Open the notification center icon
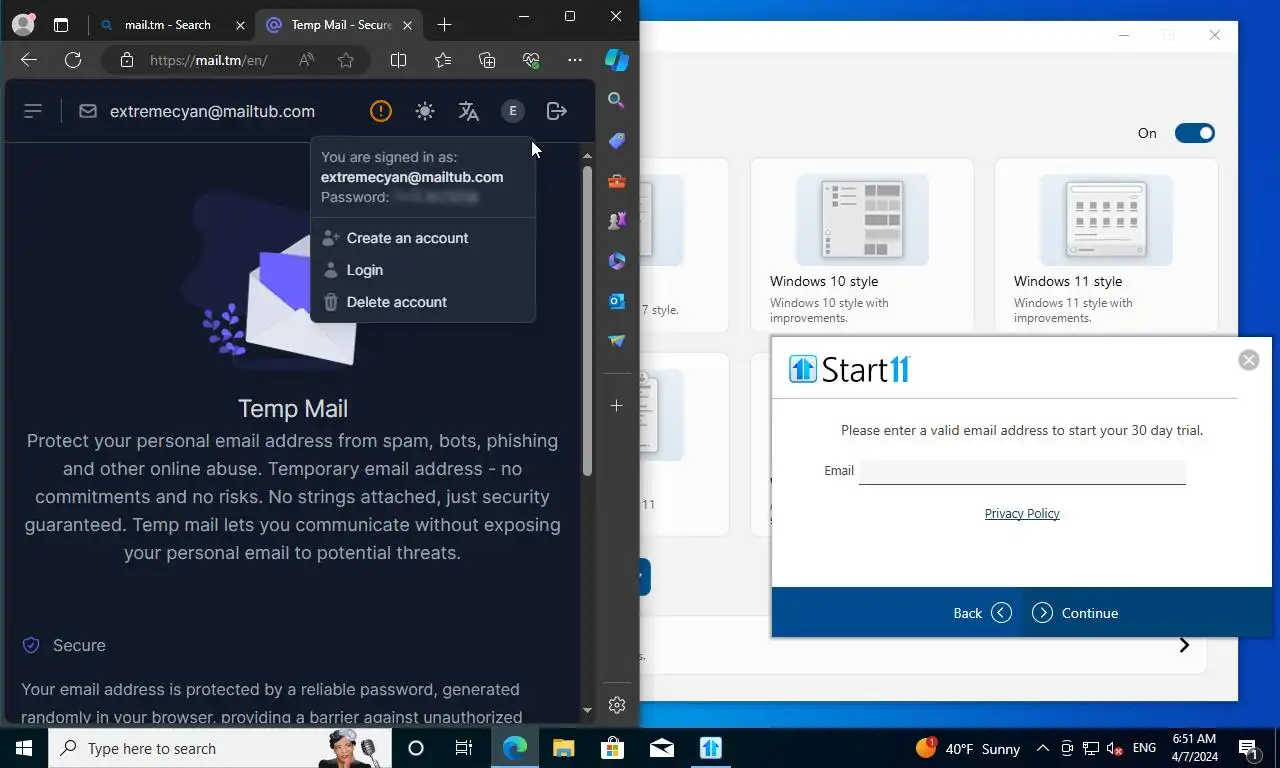The image size is (1280, 768). pos(1249,748)
